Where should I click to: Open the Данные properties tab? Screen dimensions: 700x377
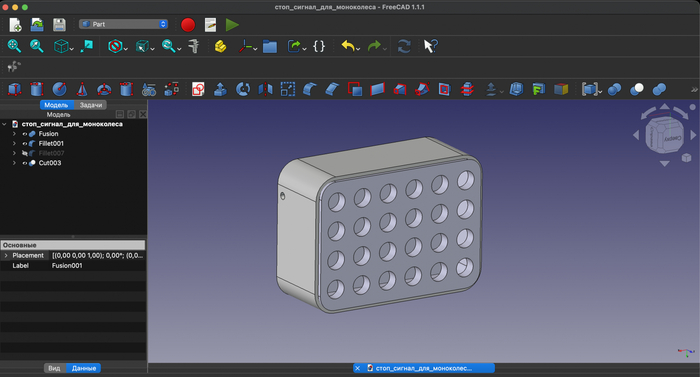(84, 368)
